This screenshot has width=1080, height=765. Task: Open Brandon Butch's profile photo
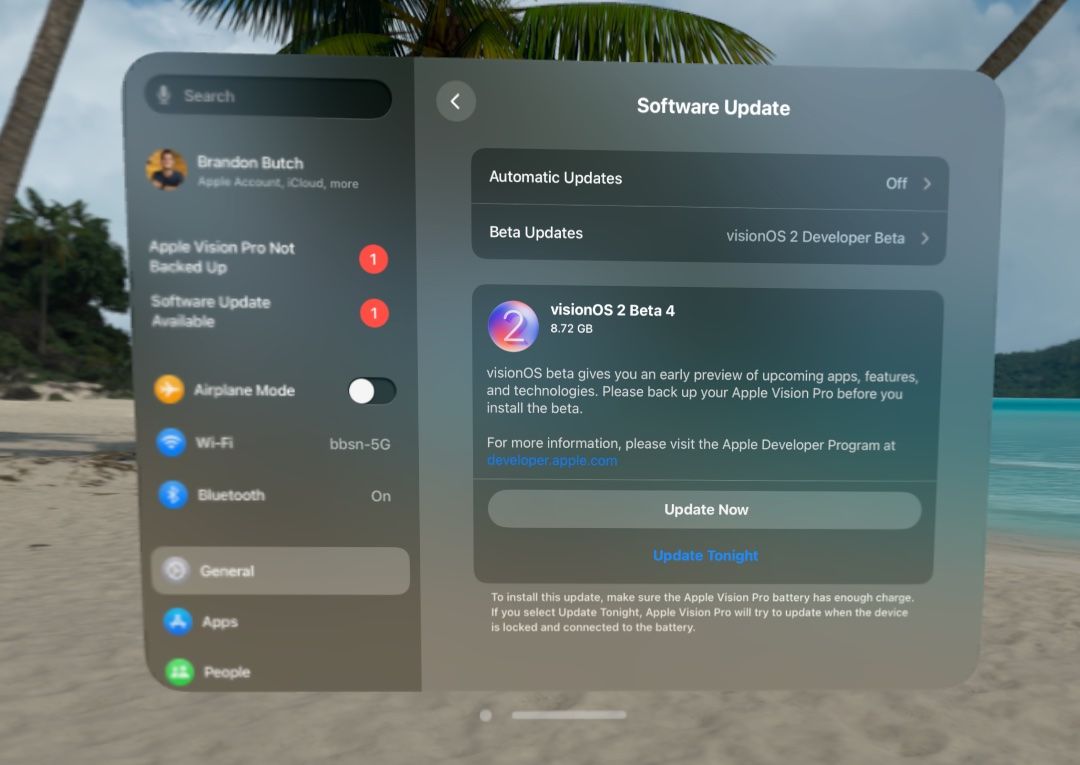[166, 169]
